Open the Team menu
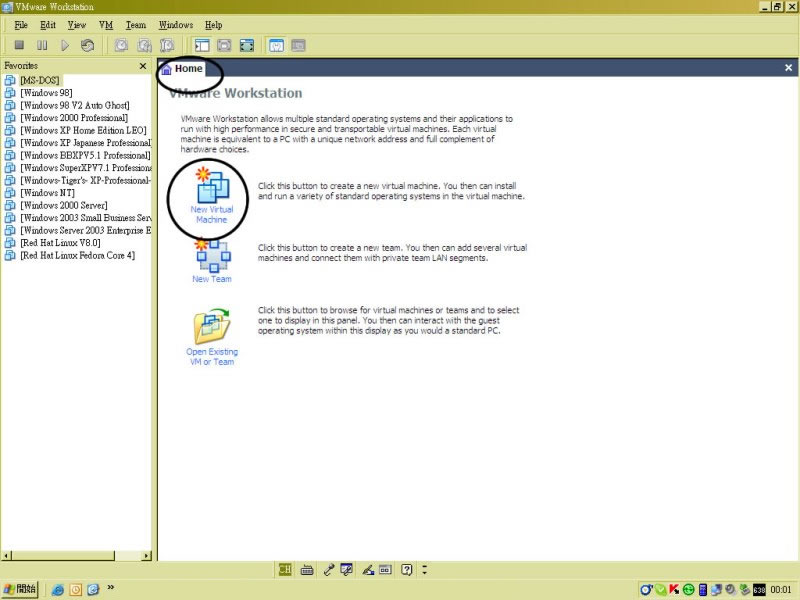Viewport: 800px width, 600px height. [x=136, y=25]
